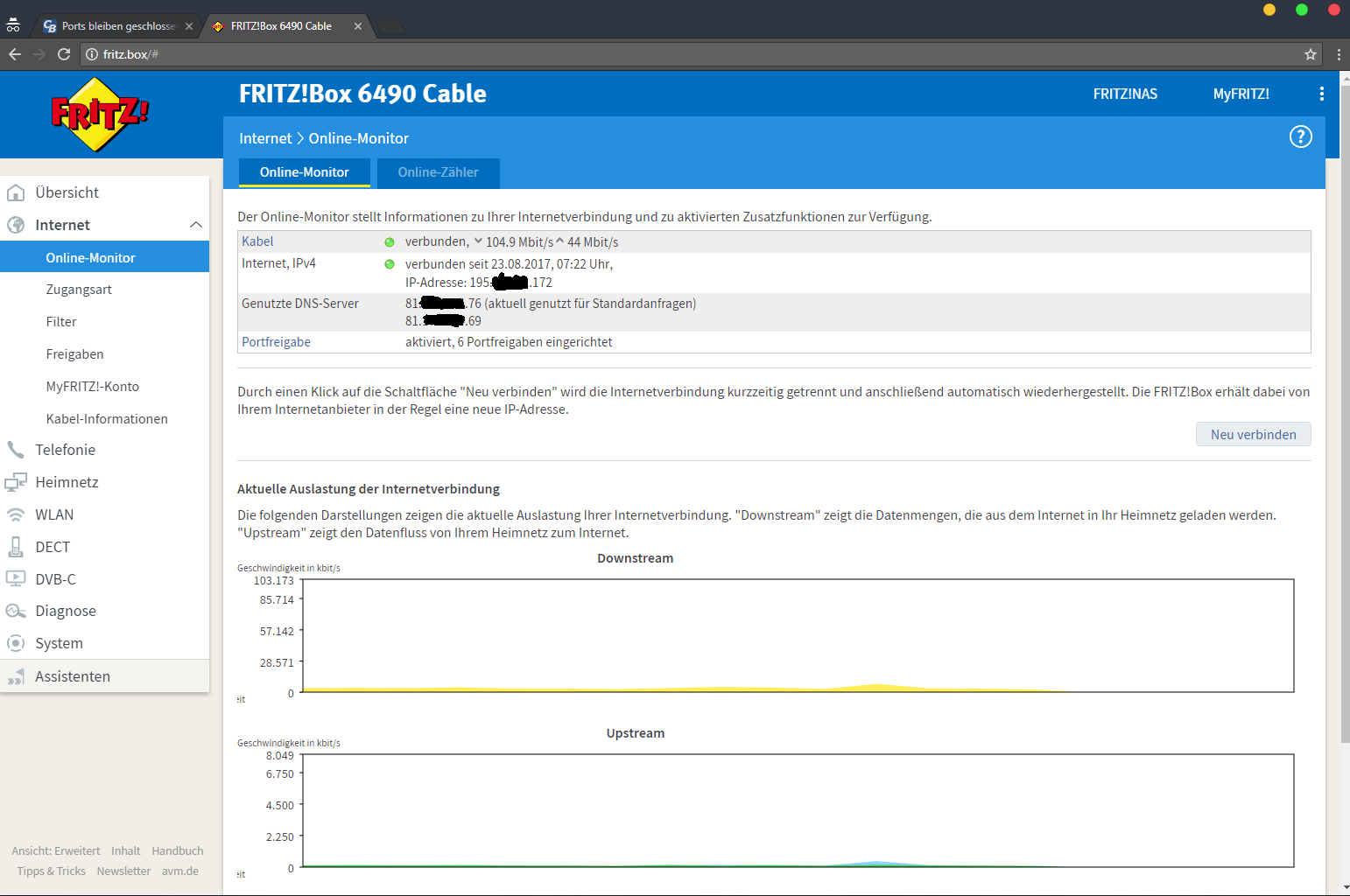Click the Upstream graph area
The image size is (1350, 896).
pyautogui.click(x=798, y=810)
